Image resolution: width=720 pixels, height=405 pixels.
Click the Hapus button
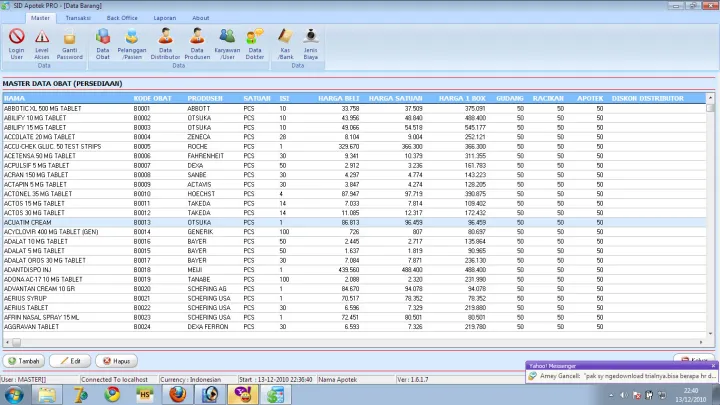click(x=116, y=361)
